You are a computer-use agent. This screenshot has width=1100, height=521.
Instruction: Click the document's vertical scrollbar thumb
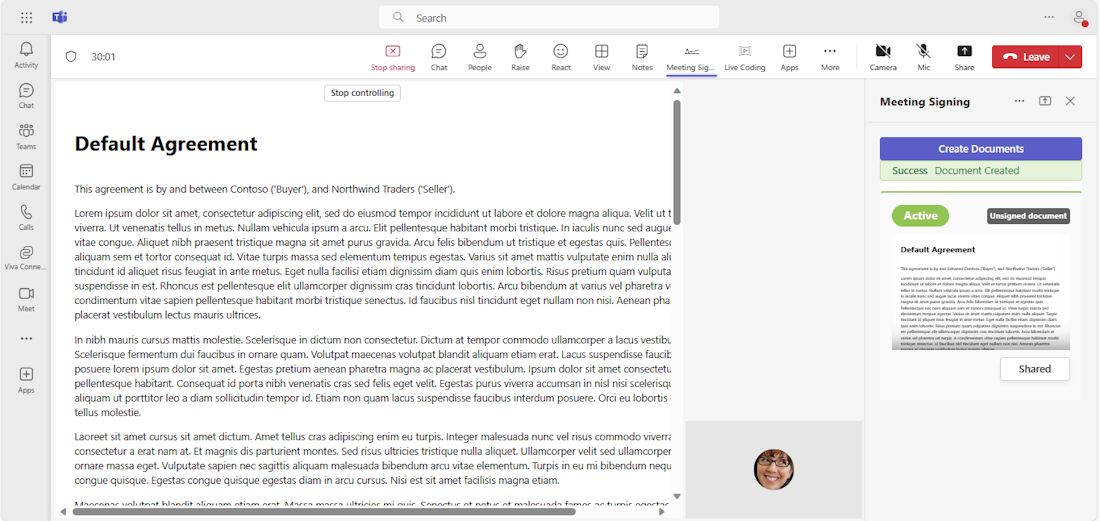point(677,163)
